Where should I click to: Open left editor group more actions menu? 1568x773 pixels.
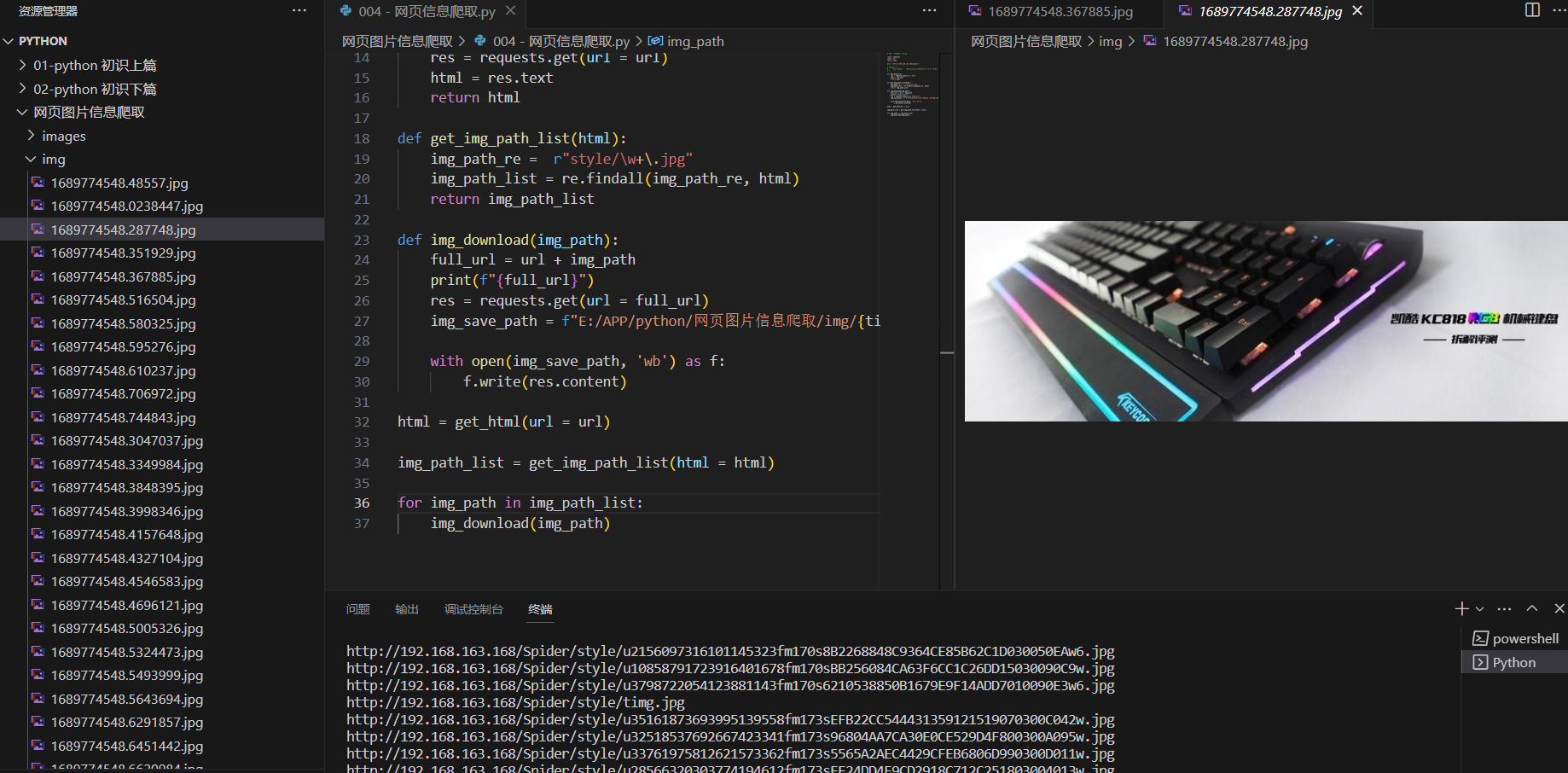click(929, 11)
